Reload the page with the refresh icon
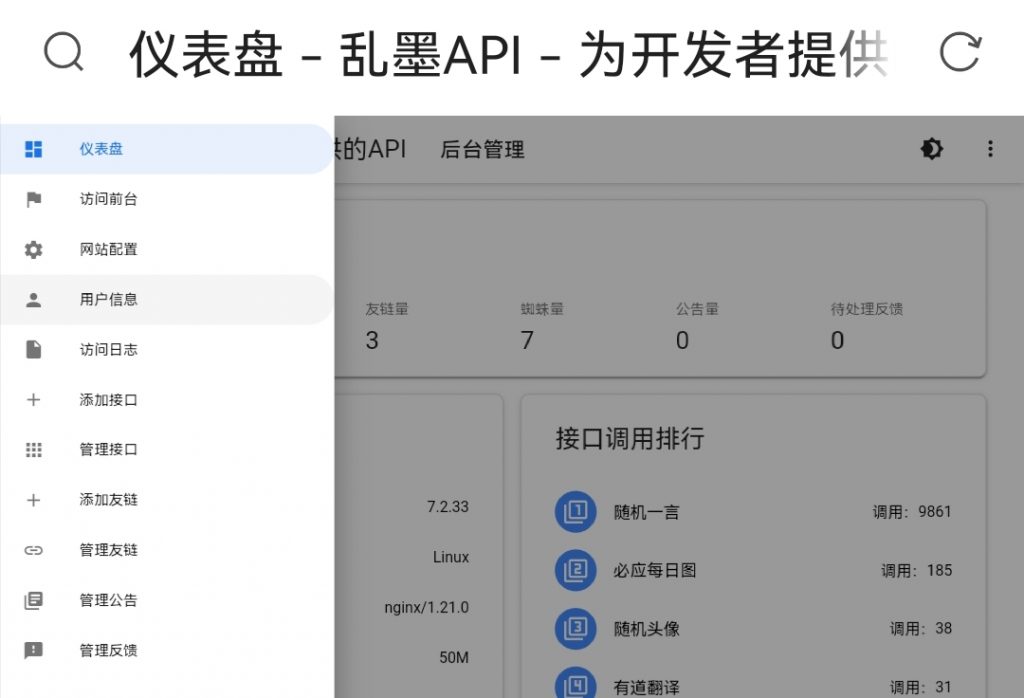This screenshot has height=698, width=1024. [x=961, y=51]
